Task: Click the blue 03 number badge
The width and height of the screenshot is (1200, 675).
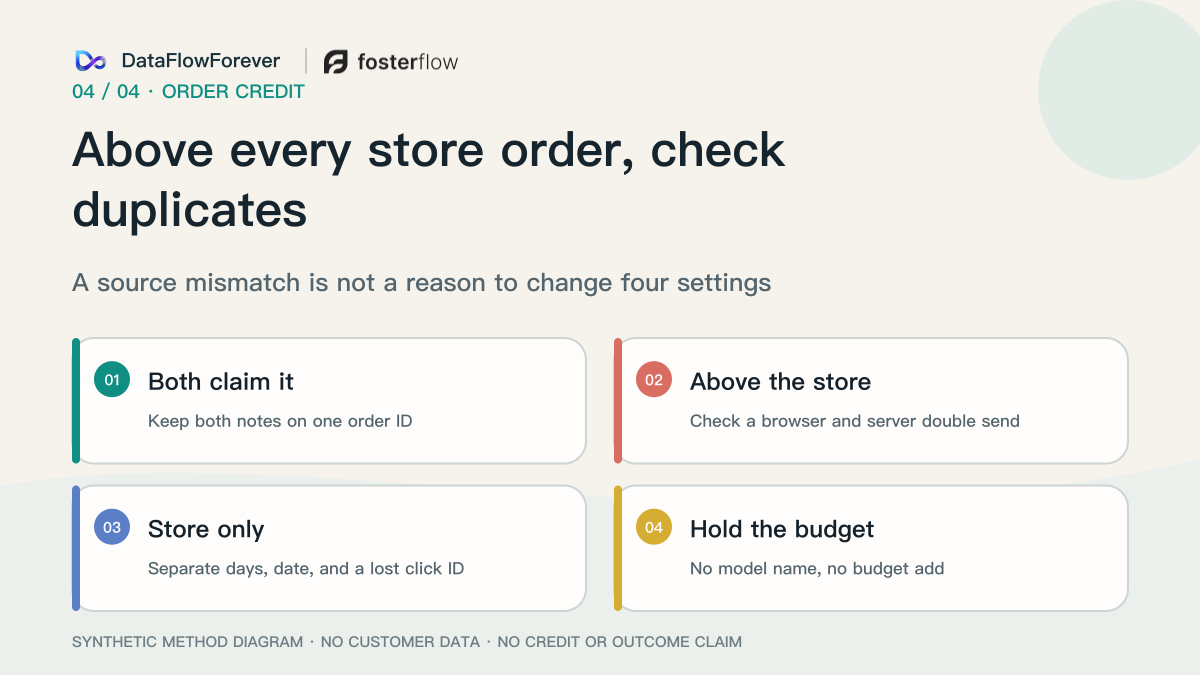Action: pos(112,527)
